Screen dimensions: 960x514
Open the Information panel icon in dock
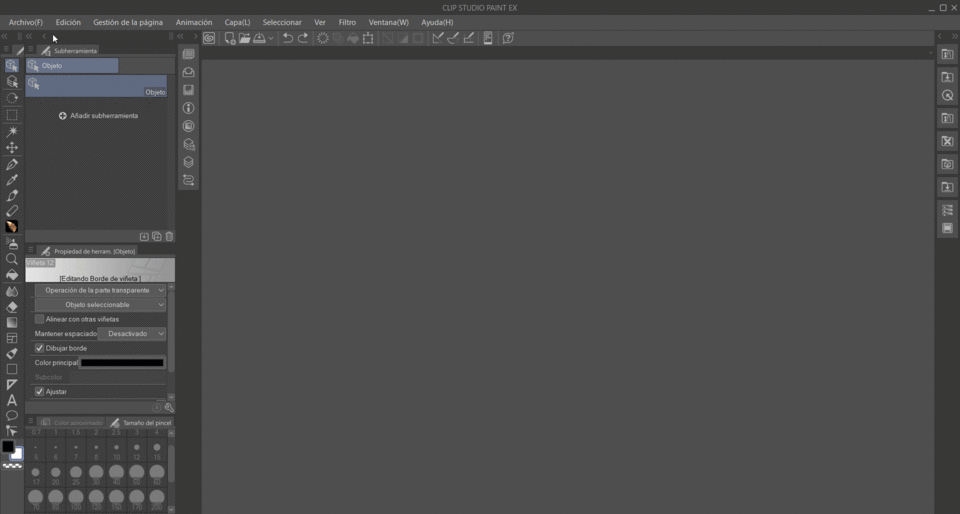(189, 108)
